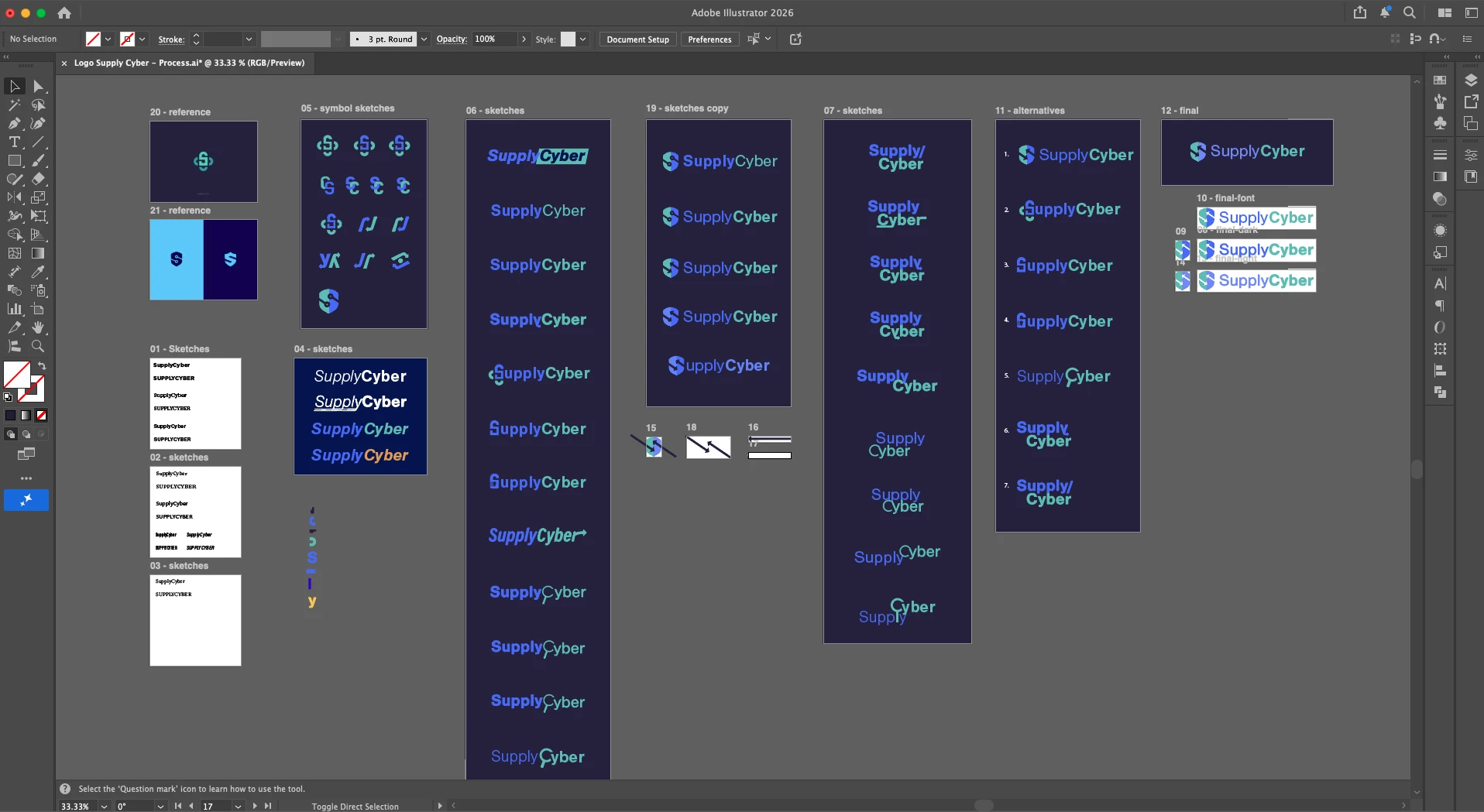Change the screen mode
Image resolution: width=1484 pixels, height=812 pixels.
26,454
